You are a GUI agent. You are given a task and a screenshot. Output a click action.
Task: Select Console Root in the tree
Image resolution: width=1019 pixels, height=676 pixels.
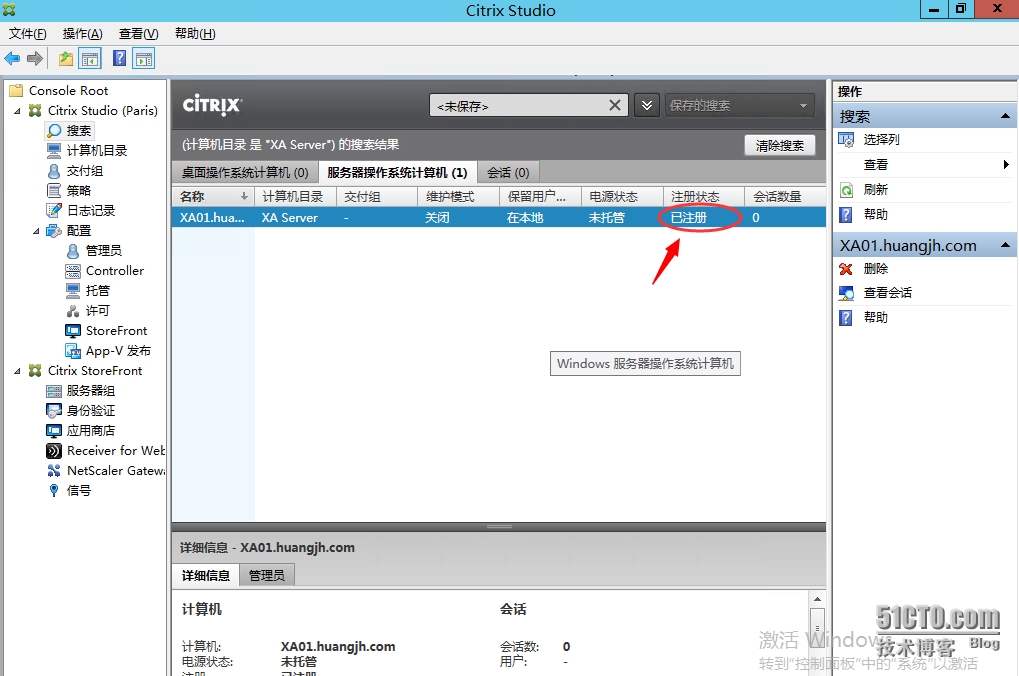[x=58, y=91]
